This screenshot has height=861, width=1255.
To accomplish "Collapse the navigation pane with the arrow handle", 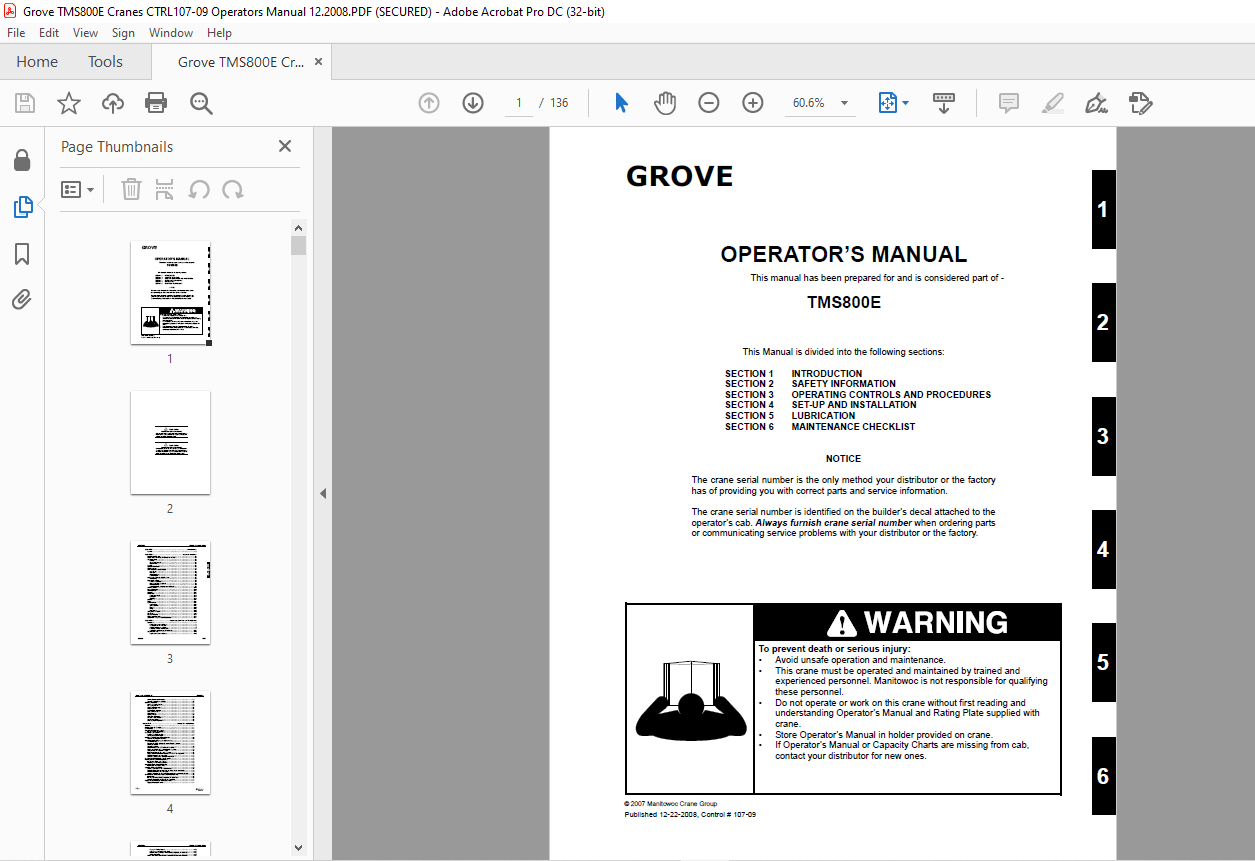I will coord(323,493).
